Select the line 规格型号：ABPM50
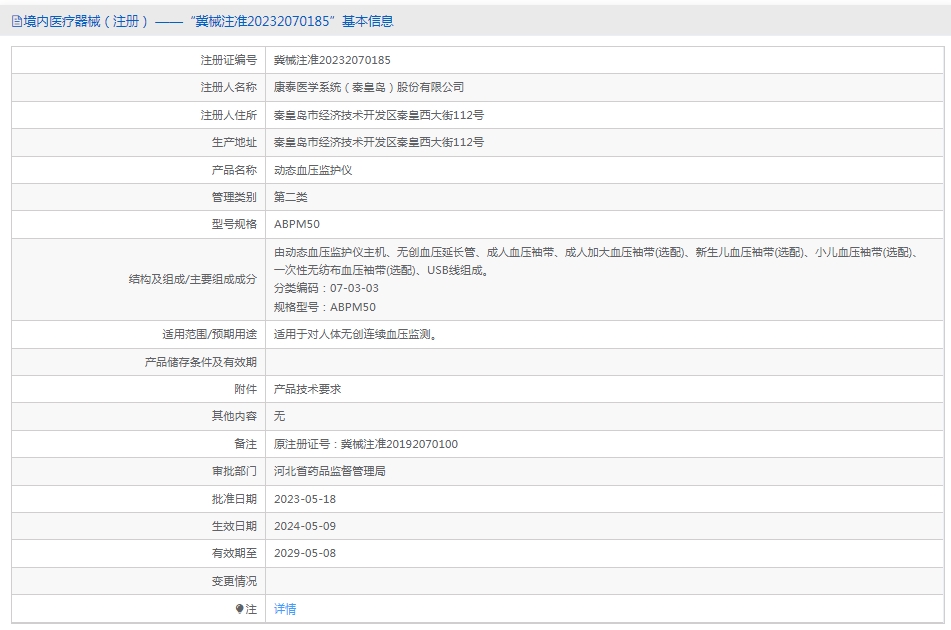 pos(324,307)
